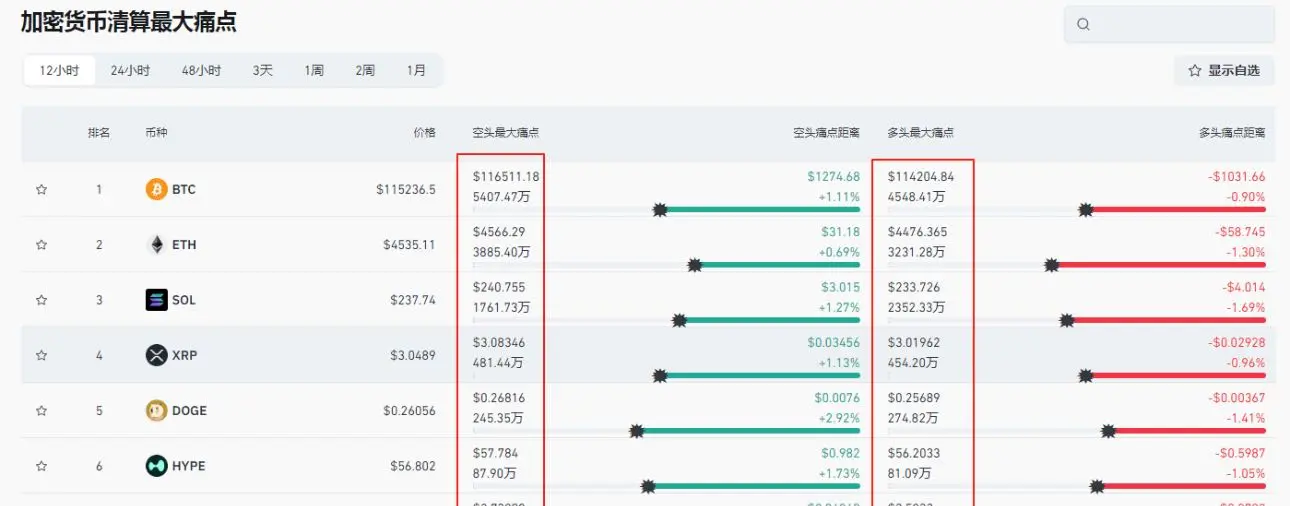Click SOL price $237.74
Screen dimensions: 1290x506
[x=413, y=300]
